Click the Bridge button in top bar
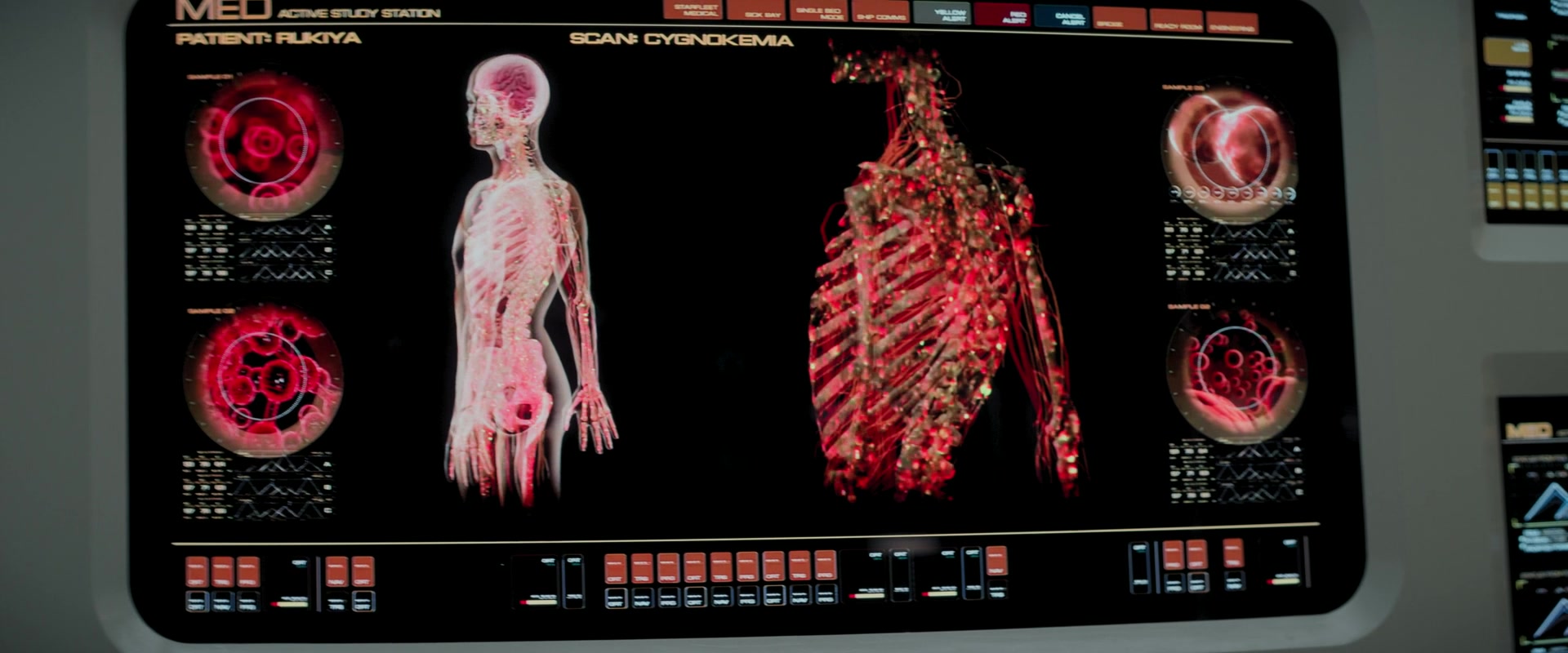Image resolution: width=1568 pixels, height=653 pixels. [1119, 19]
